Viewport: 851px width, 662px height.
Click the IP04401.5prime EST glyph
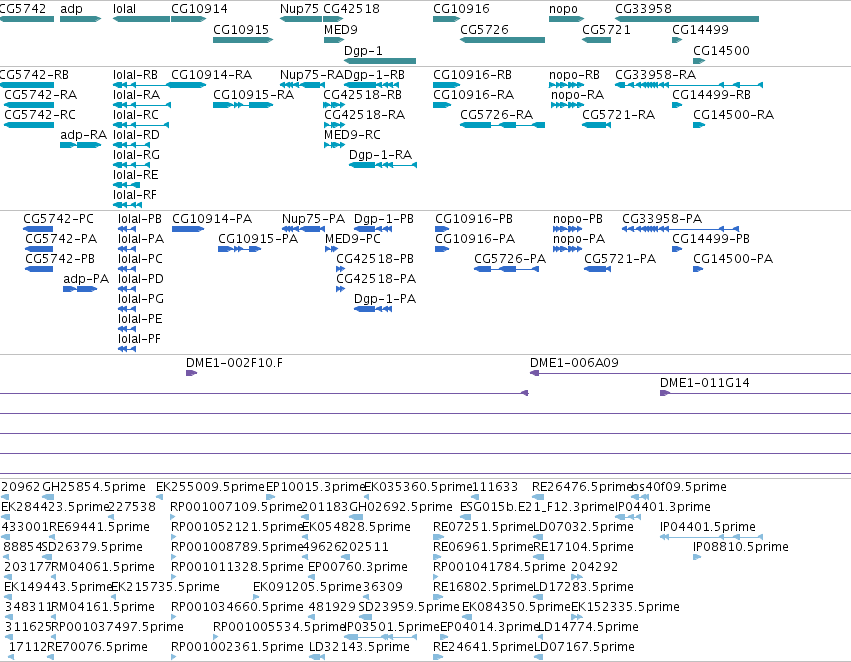[x=712, y=537]
